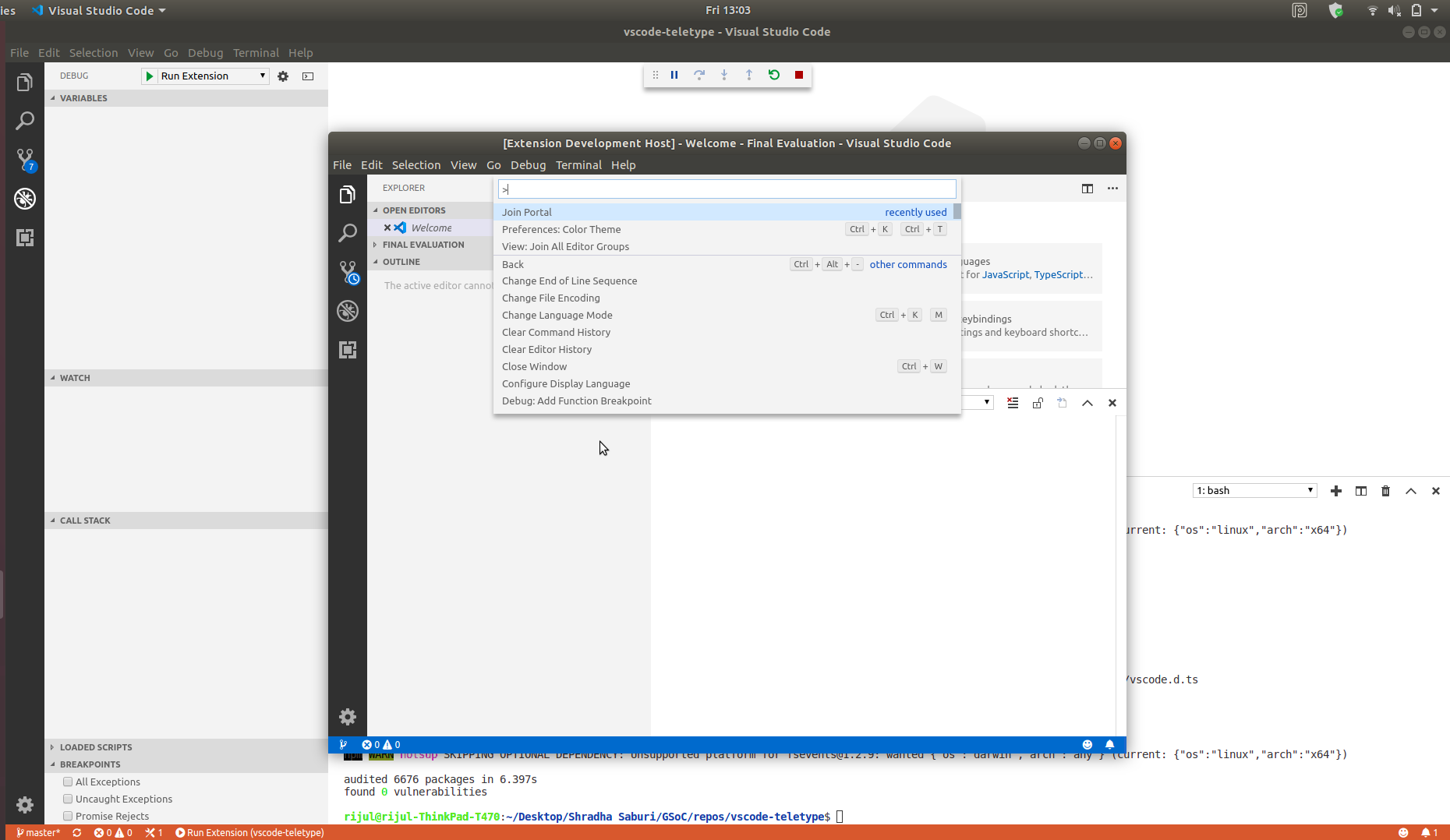The width and height of the screenshot is (1450, 840).
Task: Open Explorer in main window activity bar
Action: coord(25,83)
